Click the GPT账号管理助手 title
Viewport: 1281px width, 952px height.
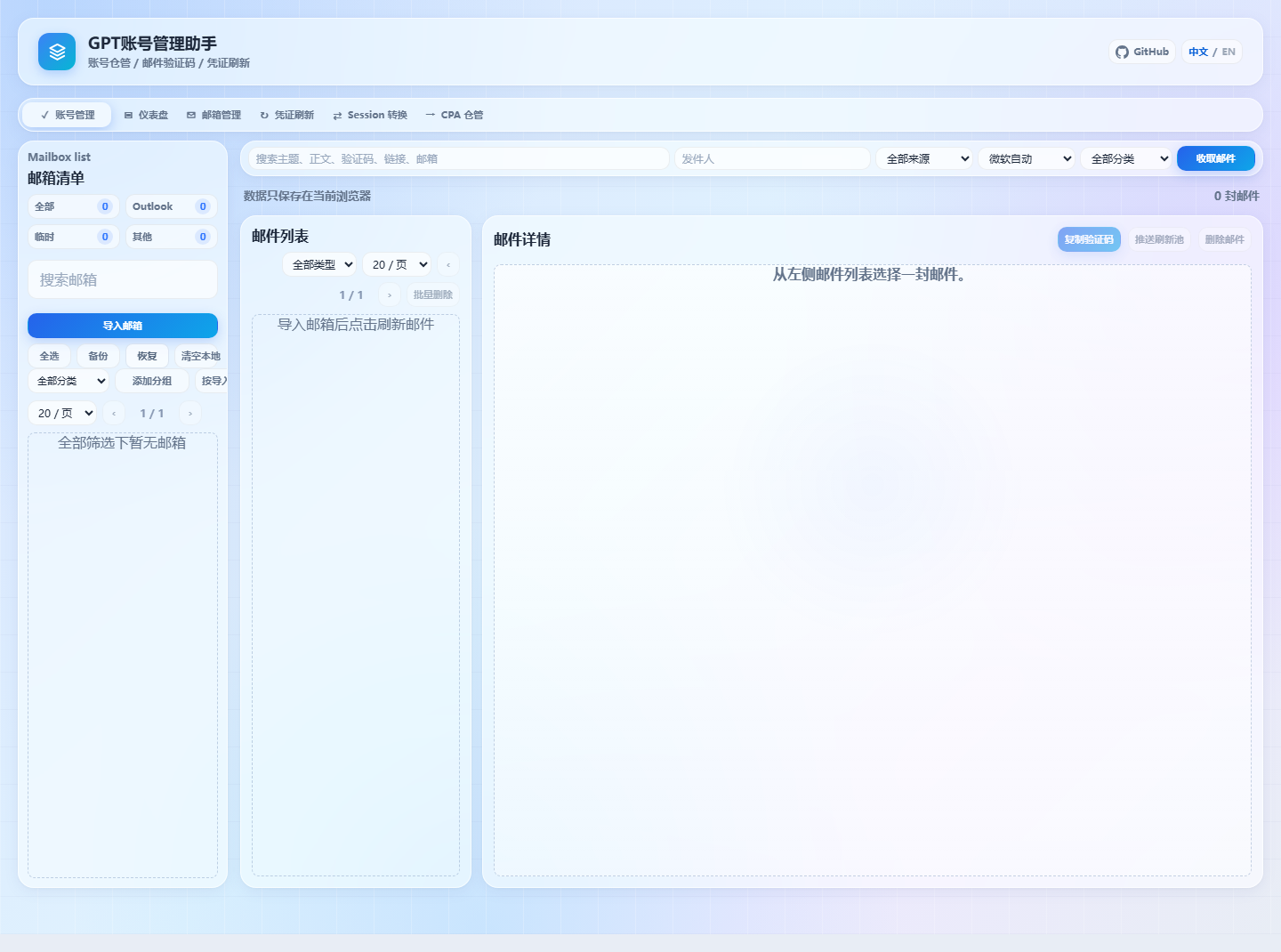tap(152, 43)
